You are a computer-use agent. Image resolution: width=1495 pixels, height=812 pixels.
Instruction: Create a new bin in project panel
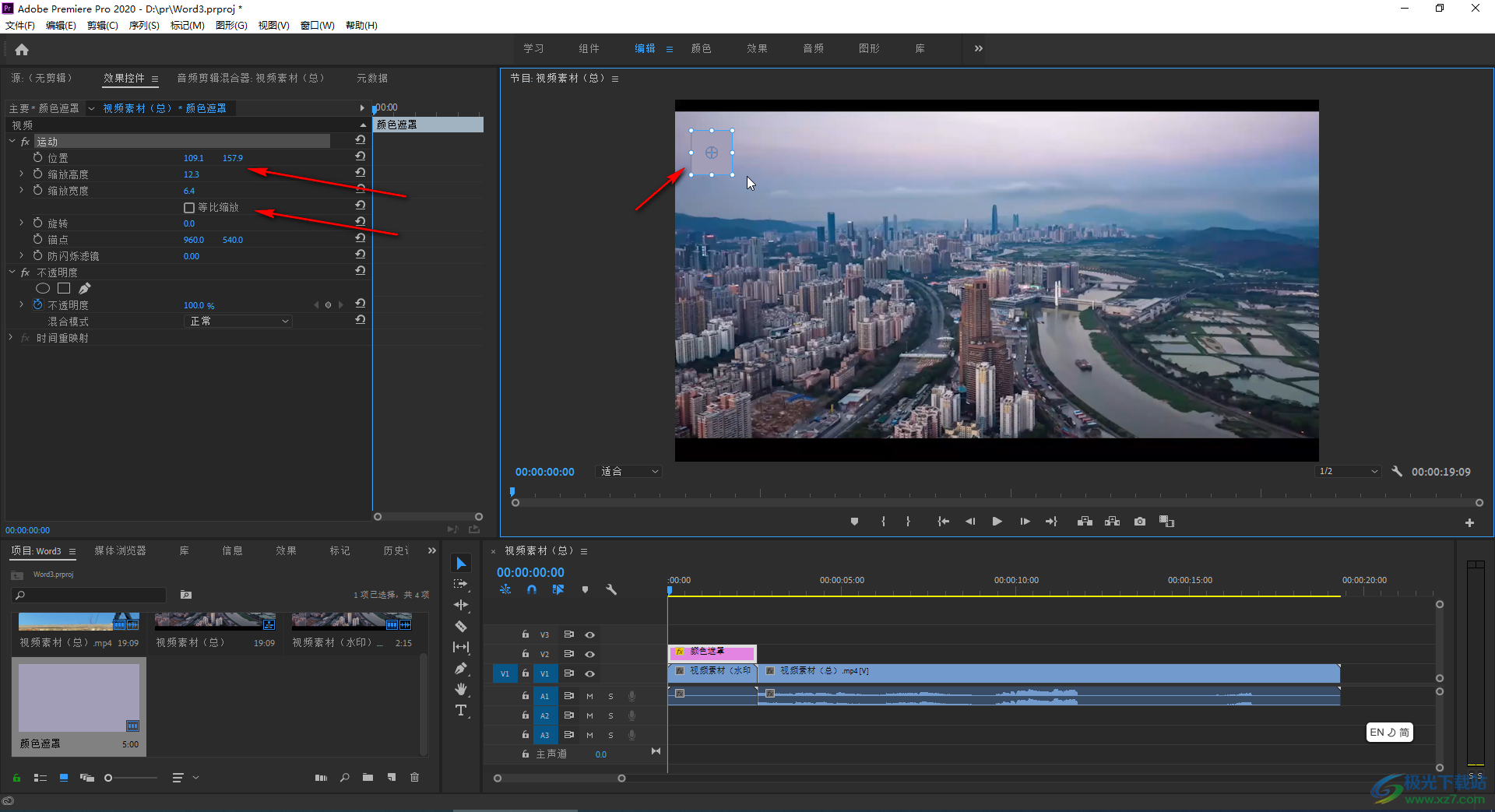click(x=368, y=778)
